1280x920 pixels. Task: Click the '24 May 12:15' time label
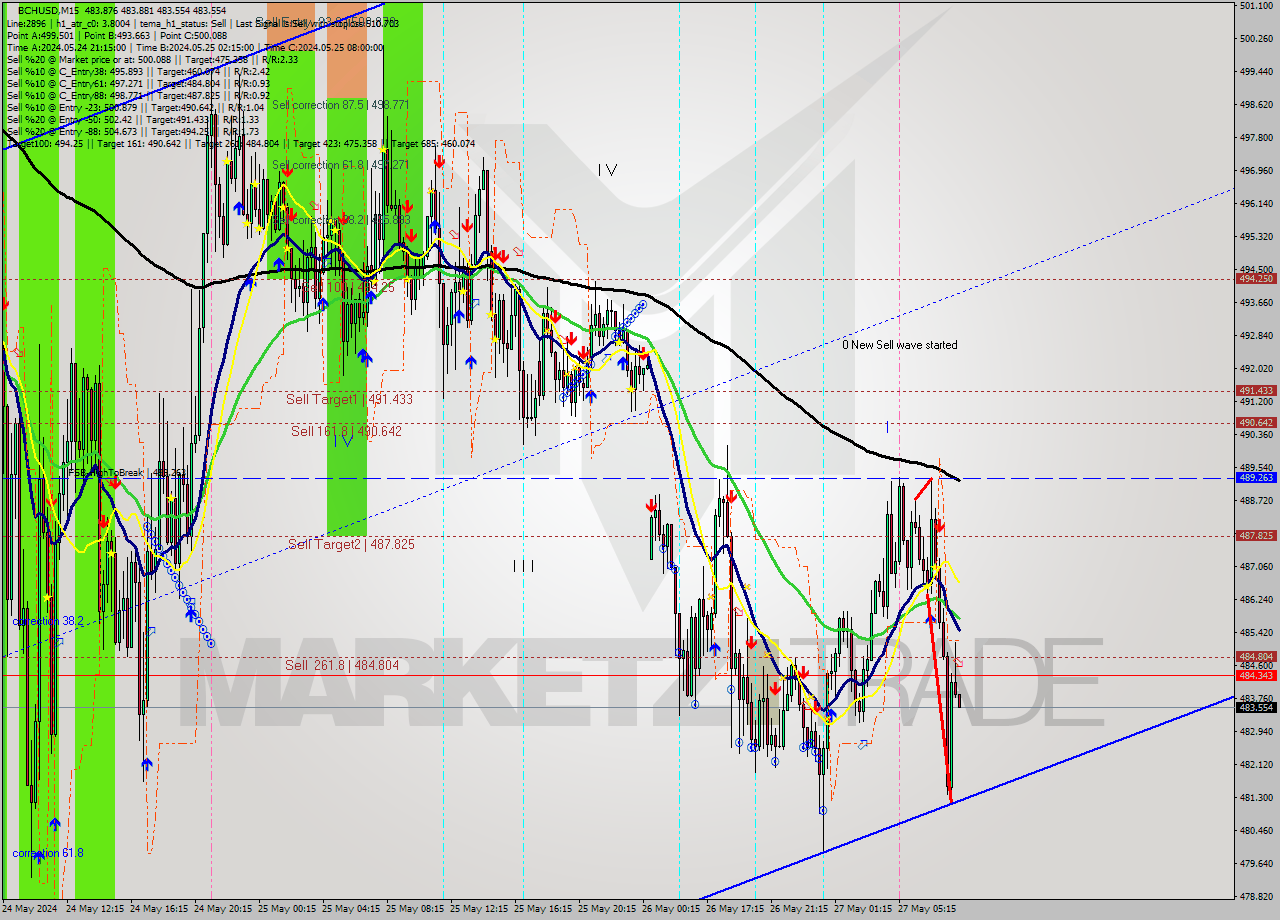[95, 909]
